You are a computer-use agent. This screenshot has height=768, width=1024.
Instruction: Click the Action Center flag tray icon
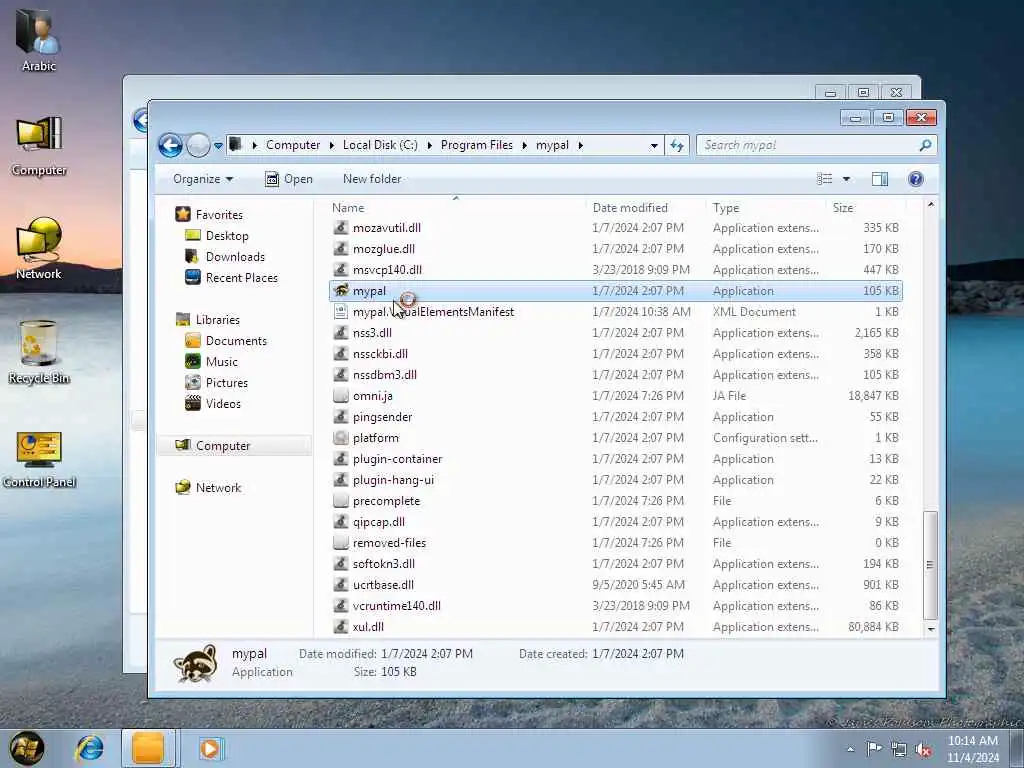point(874,748)
